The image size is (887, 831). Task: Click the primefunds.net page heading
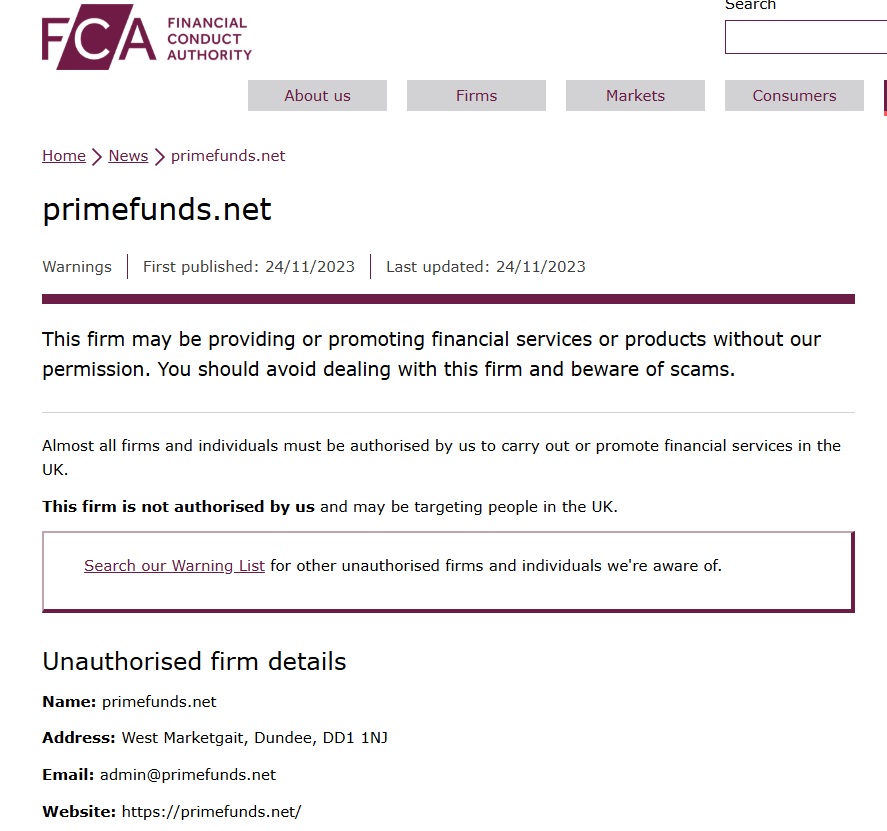[157, 210]
